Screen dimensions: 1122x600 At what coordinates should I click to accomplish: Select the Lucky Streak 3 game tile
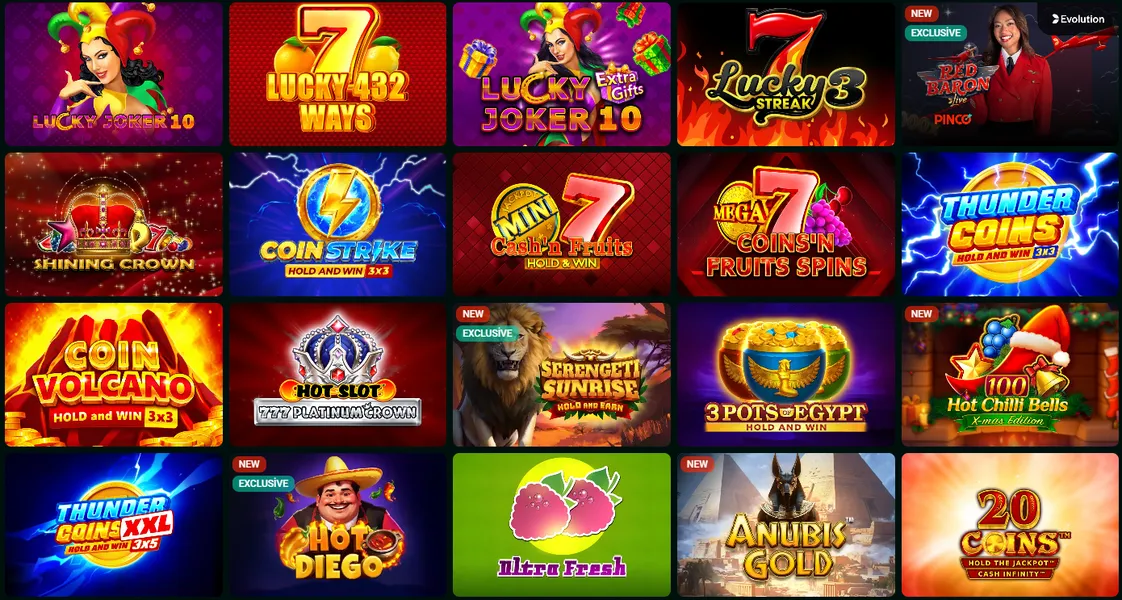786,74
